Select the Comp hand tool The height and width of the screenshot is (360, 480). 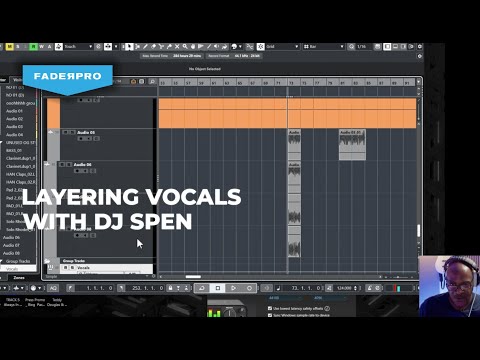193,47
